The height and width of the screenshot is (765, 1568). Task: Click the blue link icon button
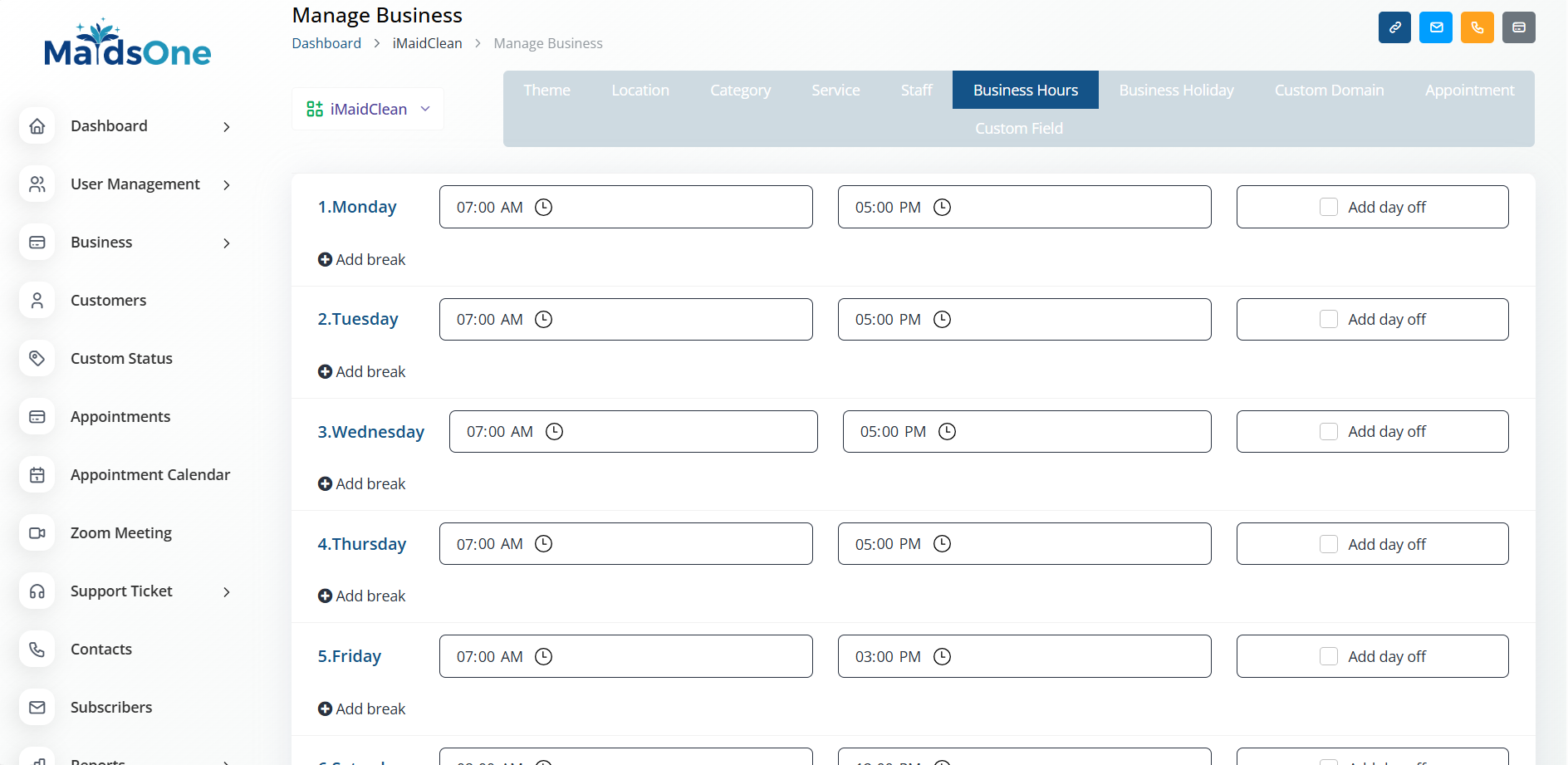(x=1394, y=27)
